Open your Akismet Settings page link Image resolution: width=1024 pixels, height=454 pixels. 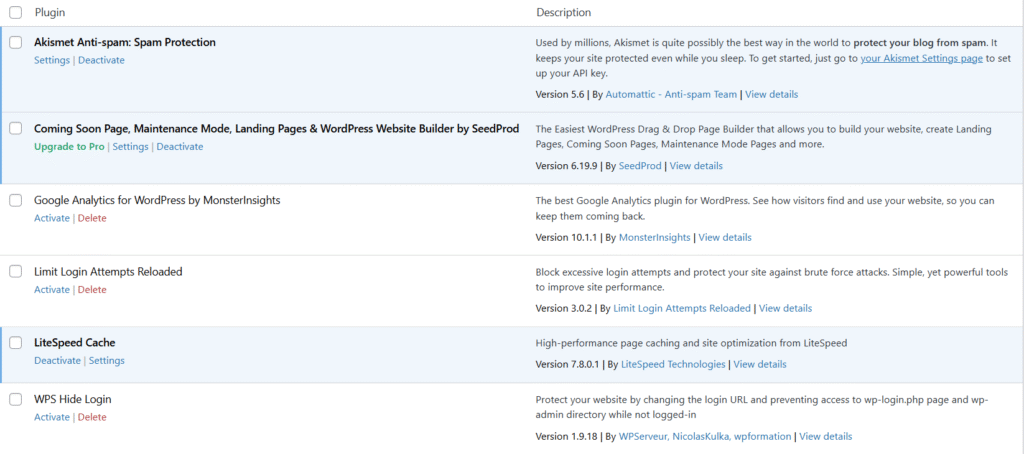921,59
